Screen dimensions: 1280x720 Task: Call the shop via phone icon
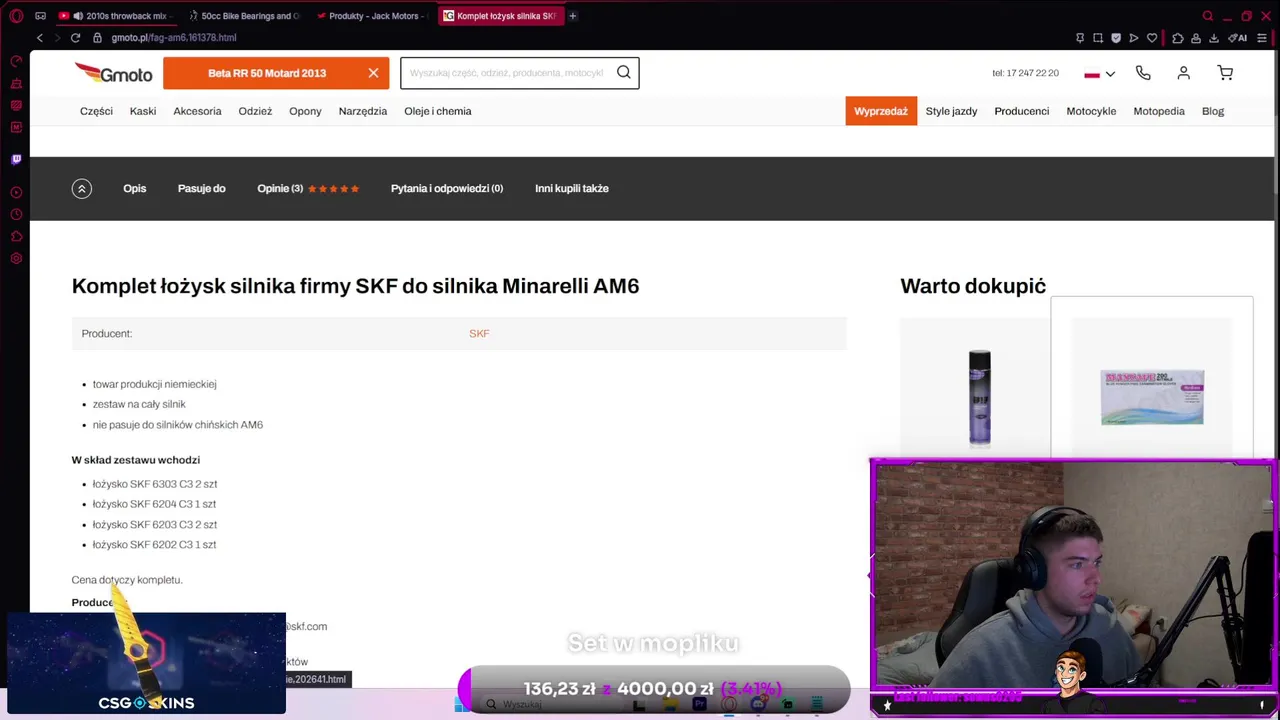[x=1143, y=73]
